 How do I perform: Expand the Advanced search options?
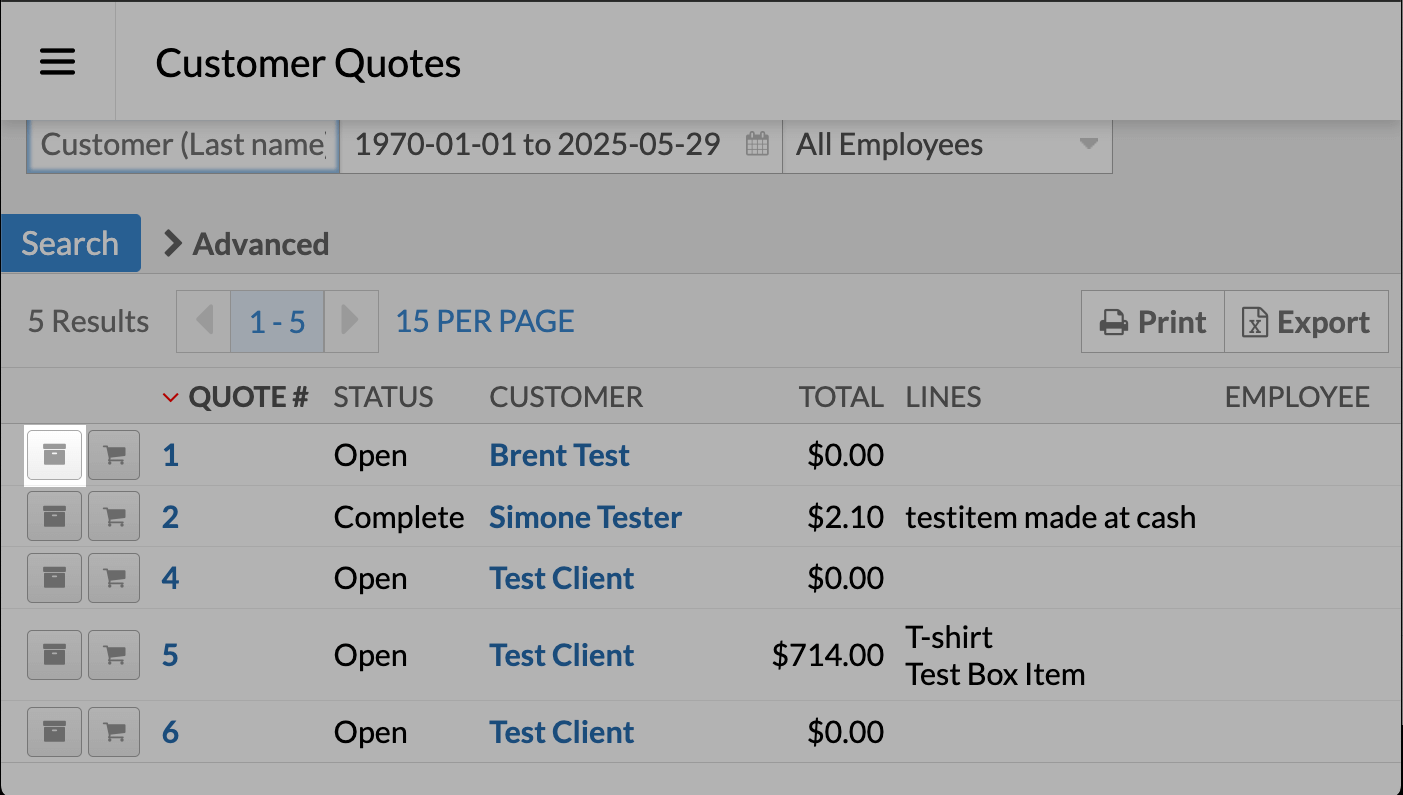coord(246,244)
